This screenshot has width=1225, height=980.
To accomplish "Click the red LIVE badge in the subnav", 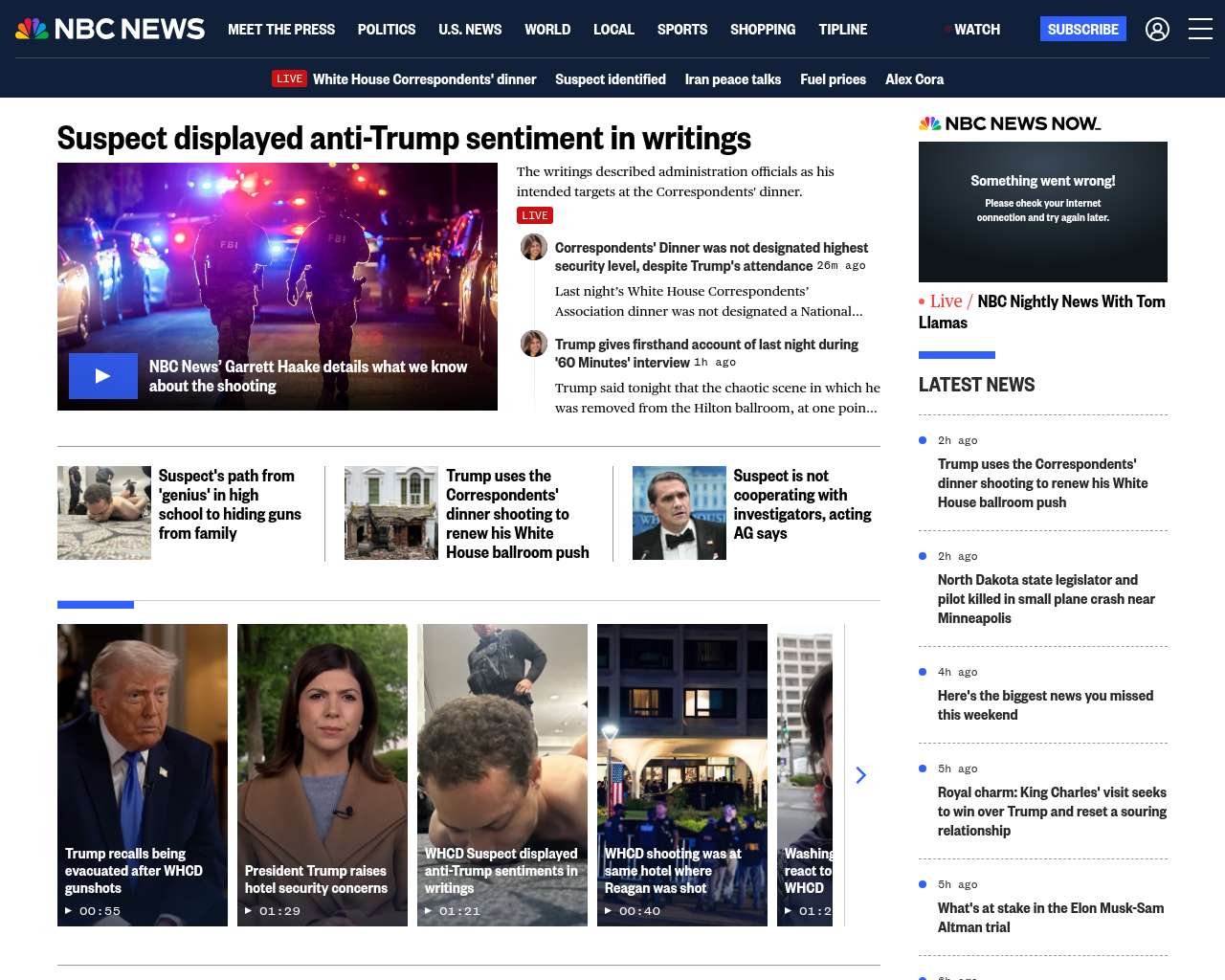I will tap(289, 79).
